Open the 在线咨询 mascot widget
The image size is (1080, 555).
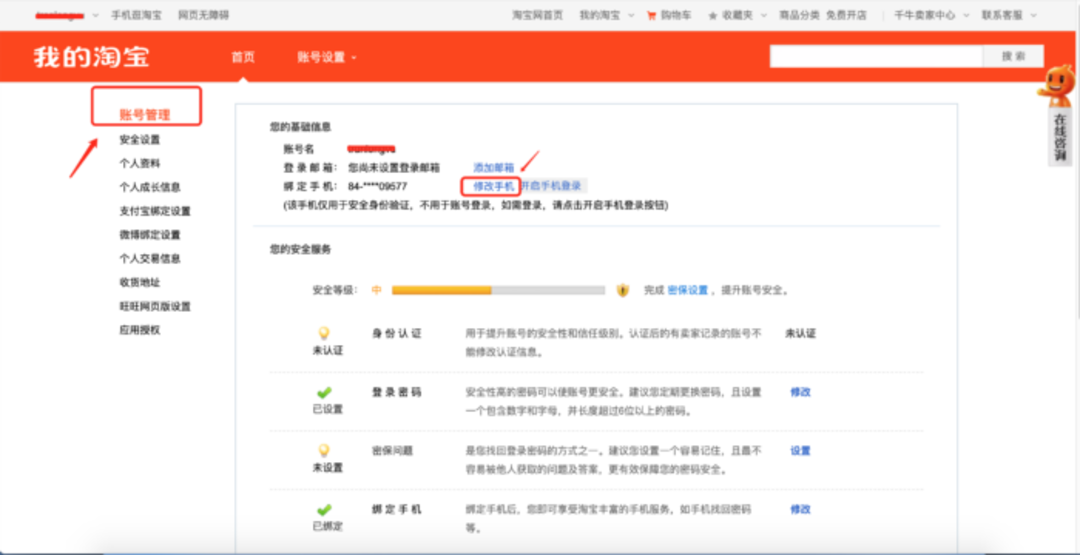tap(1059, 115)
